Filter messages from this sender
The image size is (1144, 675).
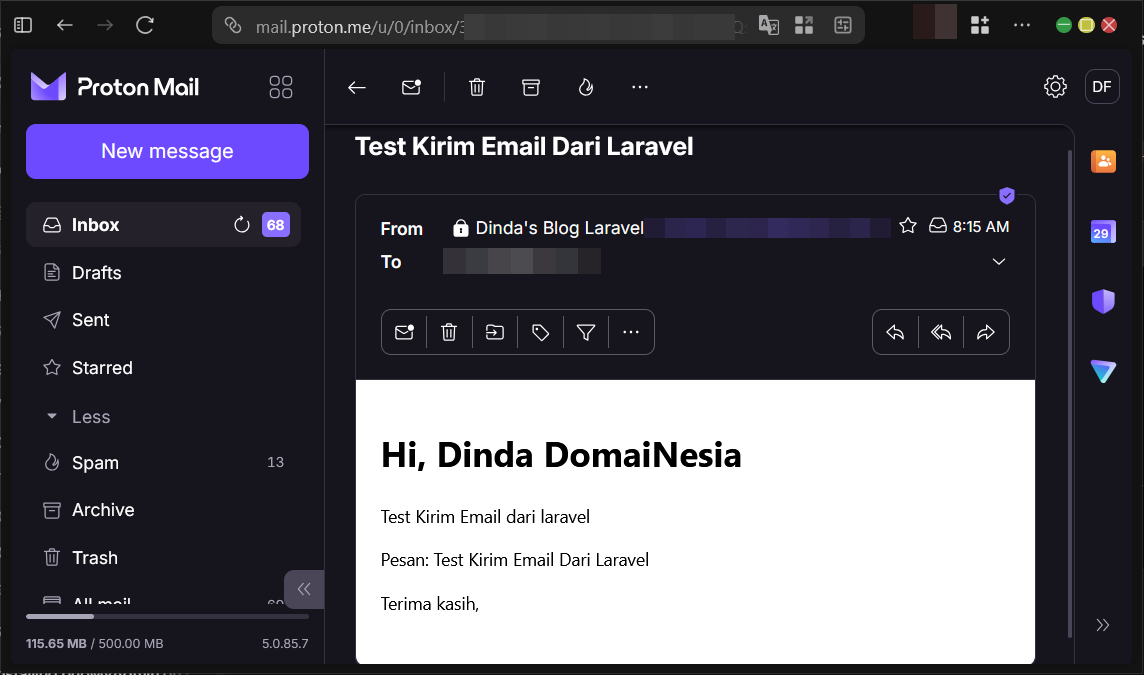tap(585, 331)
